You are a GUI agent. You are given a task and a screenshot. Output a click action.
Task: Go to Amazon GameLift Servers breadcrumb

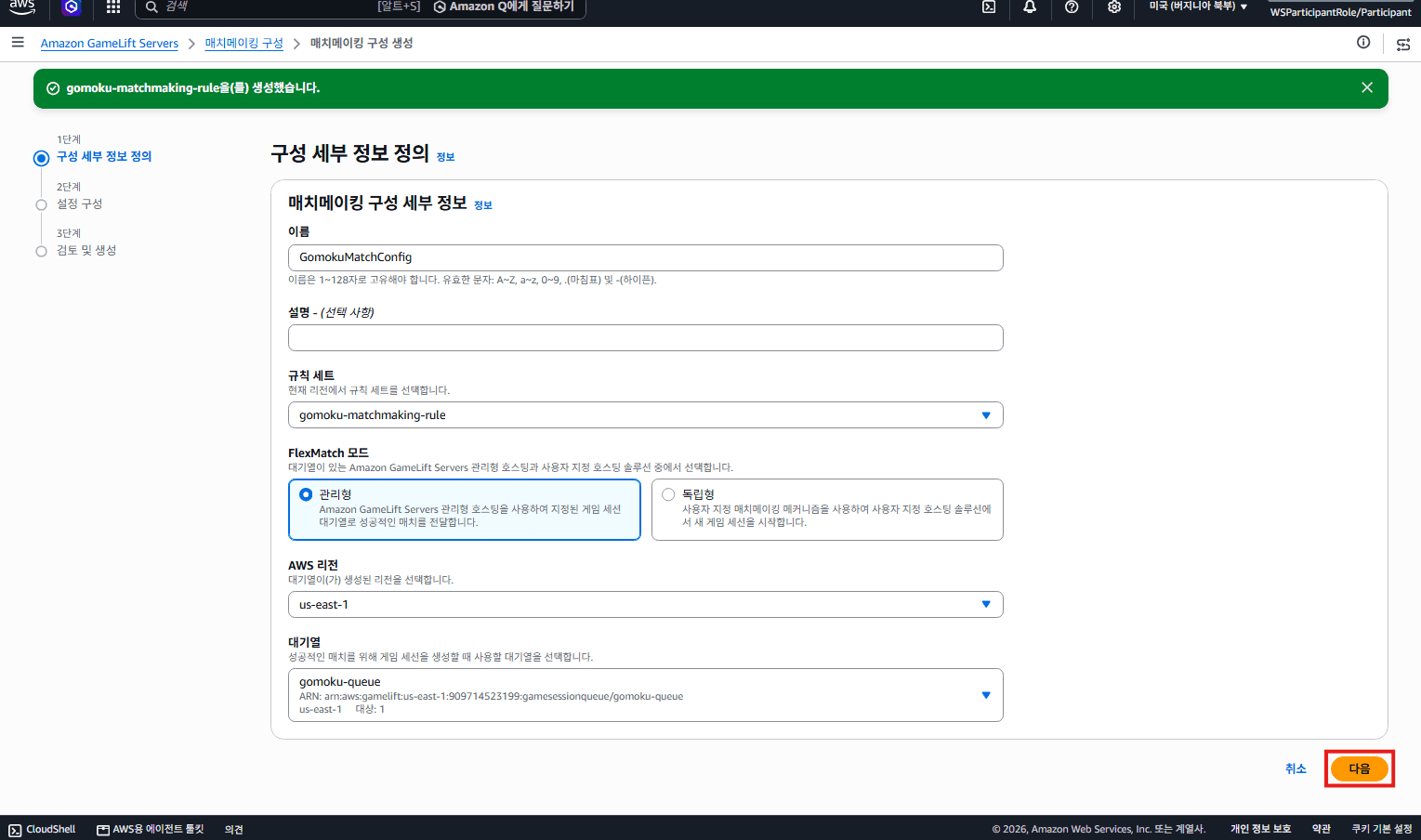pyautogui.click(x=110, y=44)
